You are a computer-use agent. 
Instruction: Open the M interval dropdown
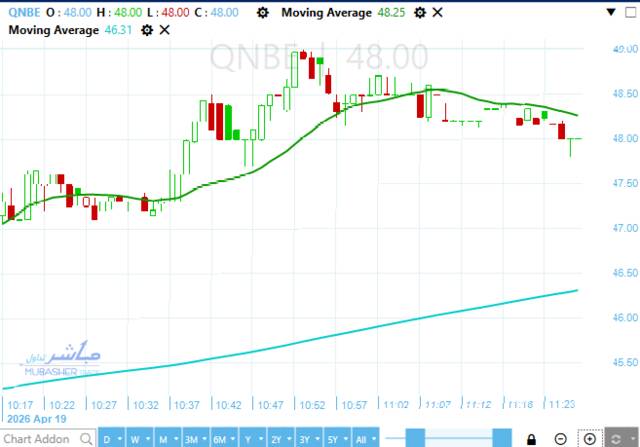(166, 439)
